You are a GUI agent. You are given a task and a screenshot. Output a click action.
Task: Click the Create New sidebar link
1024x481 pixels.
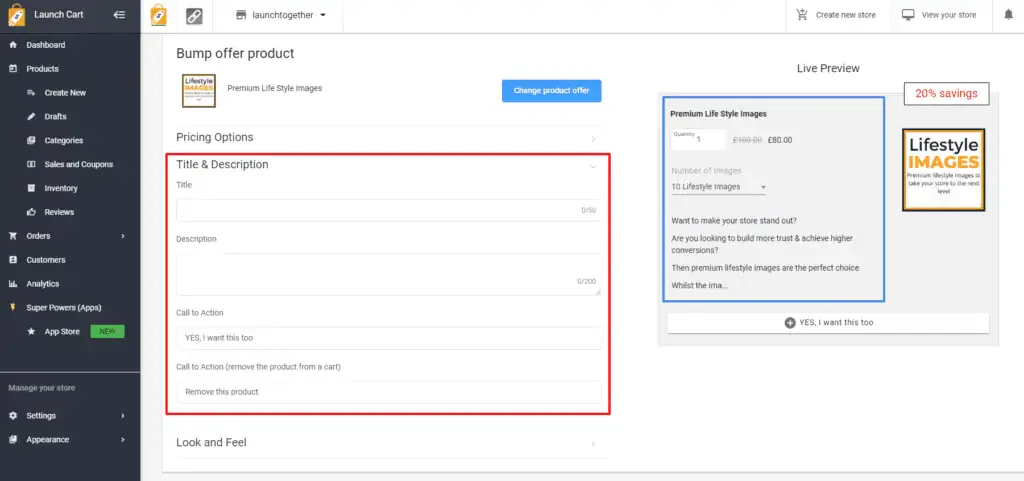(x=65, y=93)
